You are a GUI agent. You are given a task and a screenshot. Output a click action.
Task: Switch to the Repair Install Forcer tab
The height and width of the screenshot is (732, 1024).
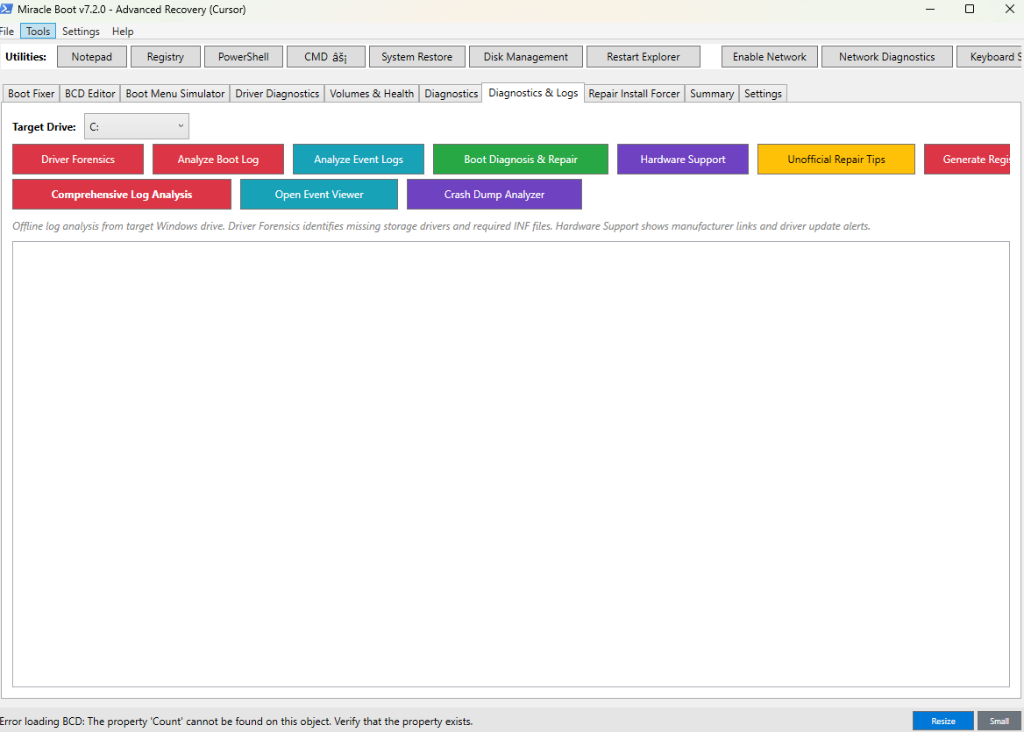coord(633,93)
